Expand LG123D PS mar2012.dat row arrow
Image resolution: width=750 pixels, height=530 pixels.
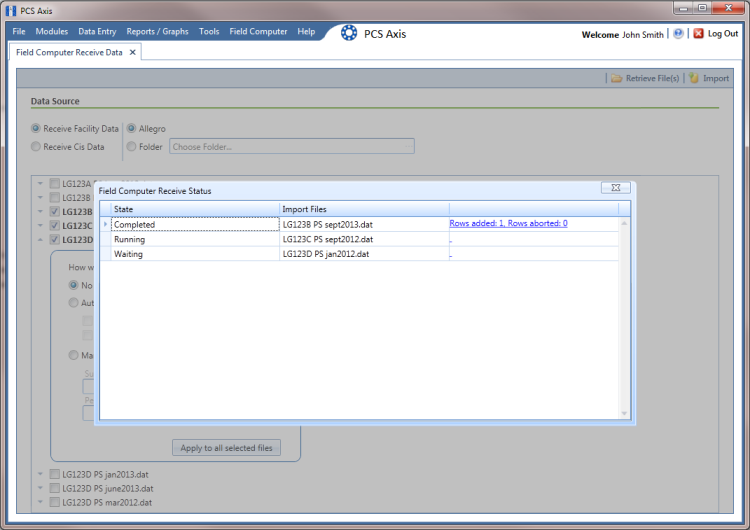(x=40, y=502)
